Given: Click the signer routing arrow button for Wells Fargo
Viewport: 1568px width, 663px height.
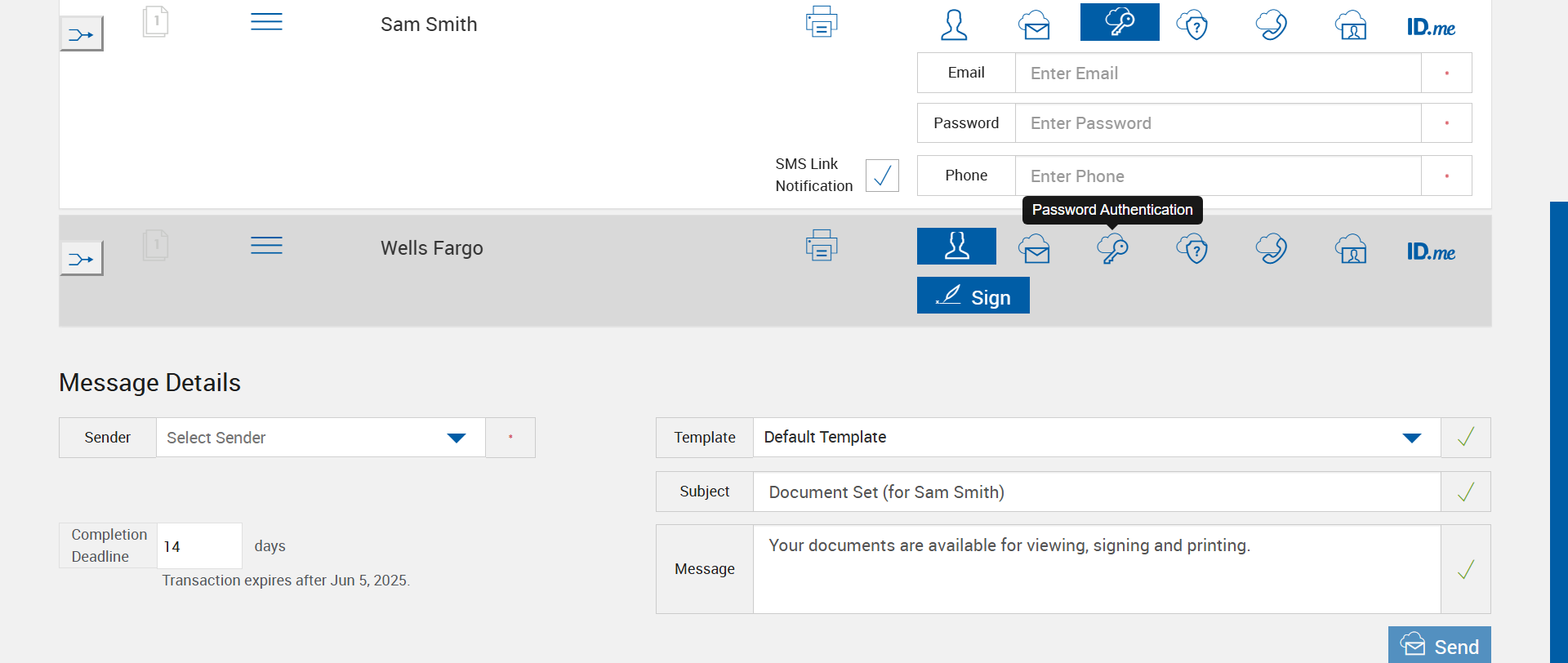Looking at the screenshot, I should coord(81,259).
